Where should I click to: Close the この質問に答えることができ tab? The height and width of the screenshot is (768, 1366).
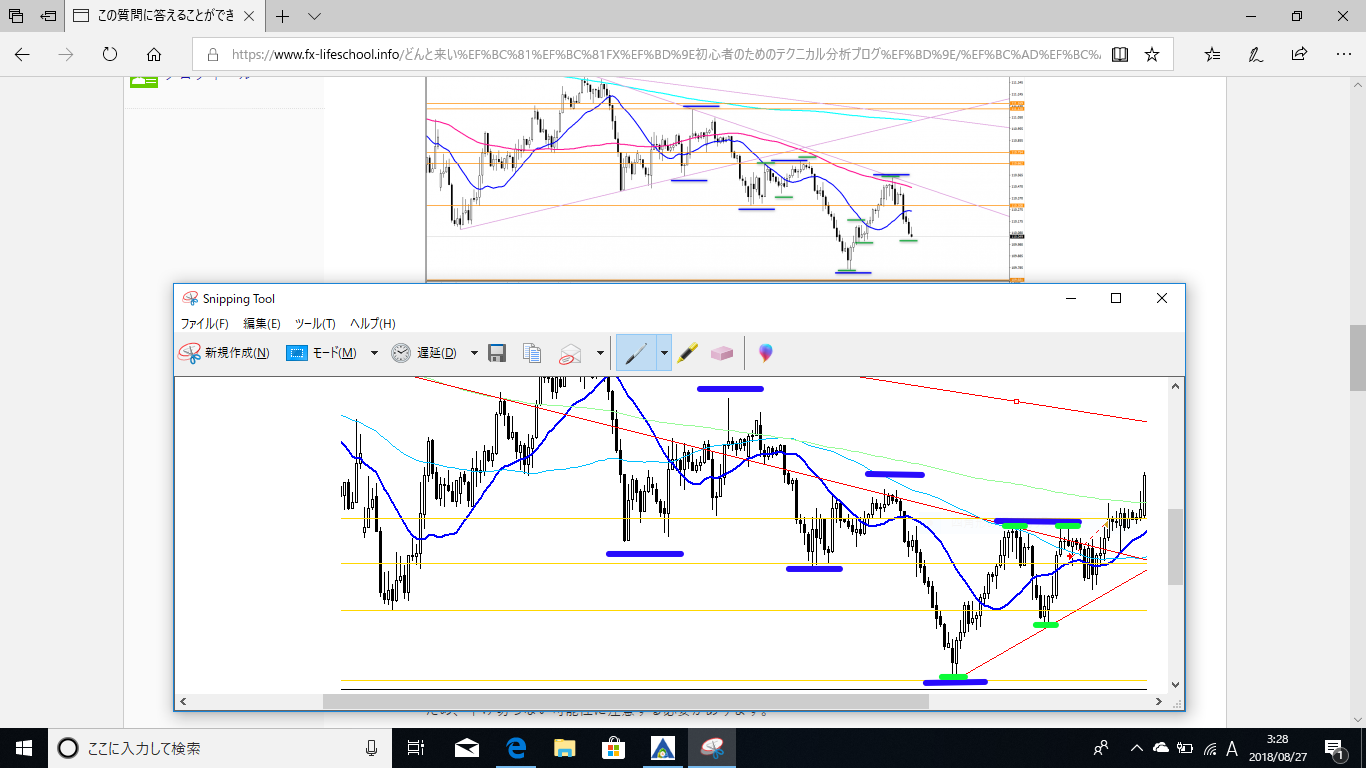tap(251, 16)
